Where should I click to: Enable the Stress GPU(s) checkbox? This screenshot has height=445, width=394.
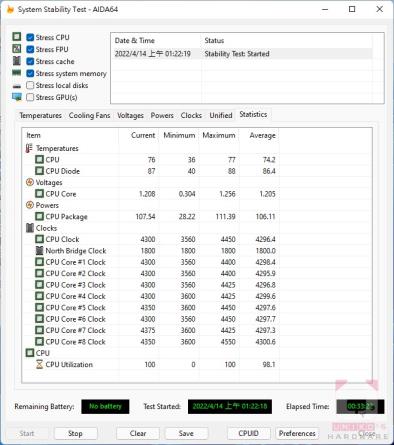pos(30,97)
